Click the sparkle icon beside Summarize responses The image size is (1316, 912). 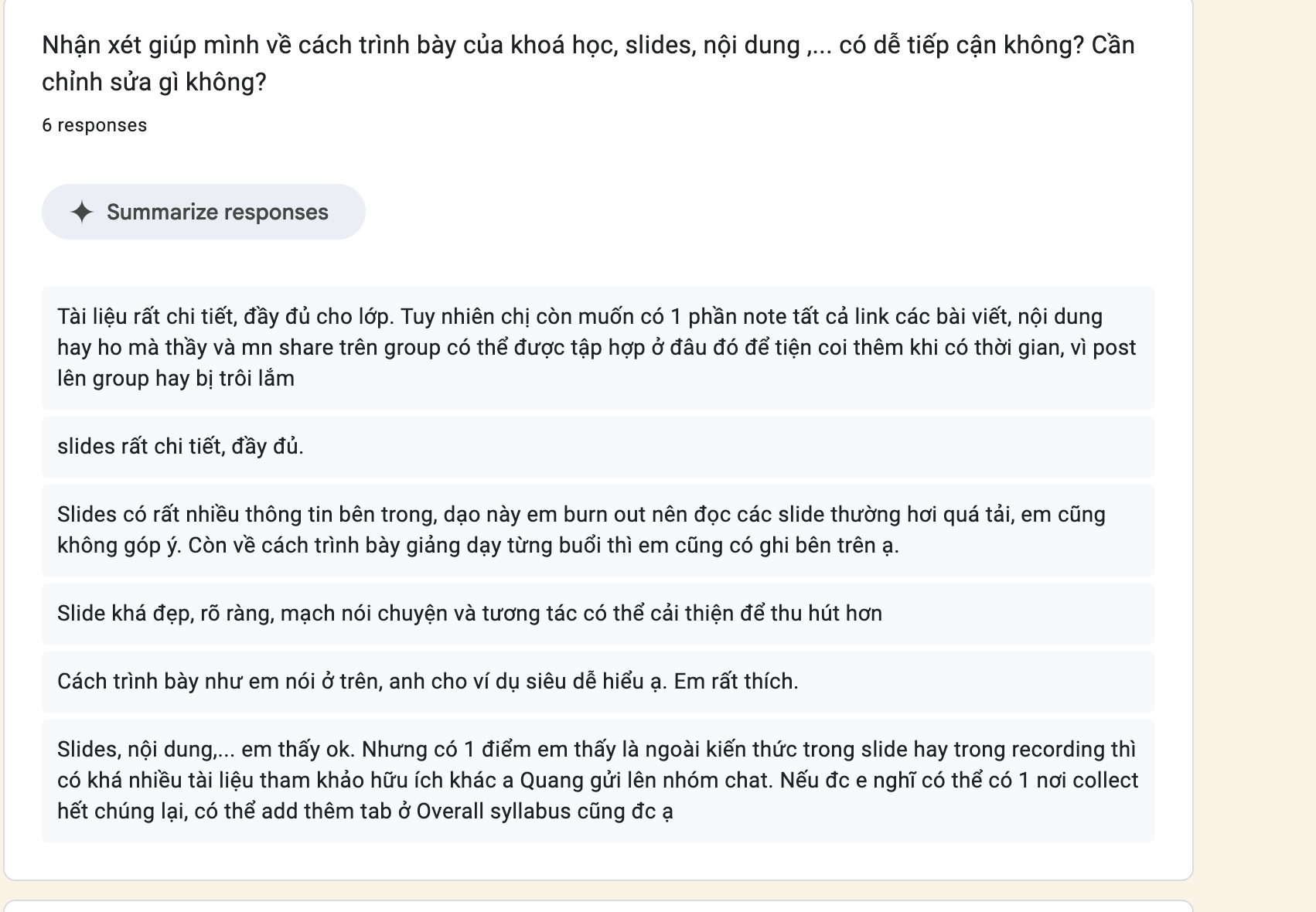[82, 212]
